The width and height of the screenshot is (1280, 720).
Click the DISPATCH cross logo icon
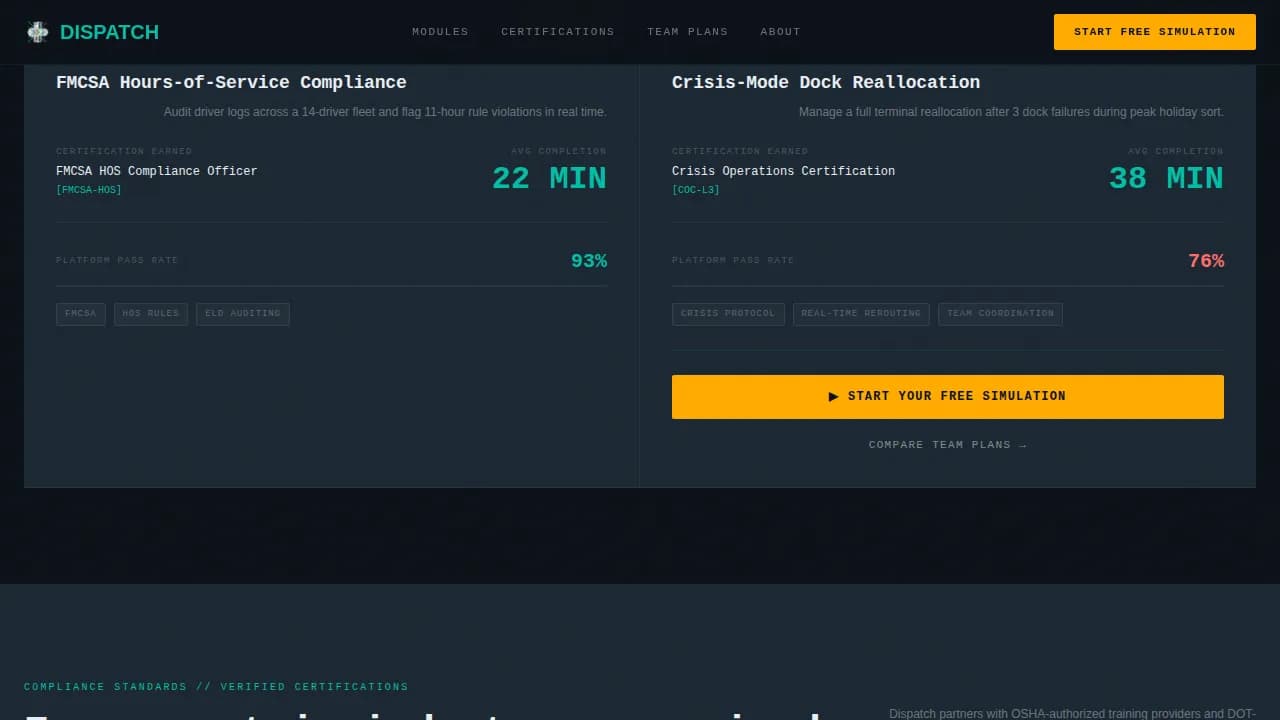[x=37, y=31]
